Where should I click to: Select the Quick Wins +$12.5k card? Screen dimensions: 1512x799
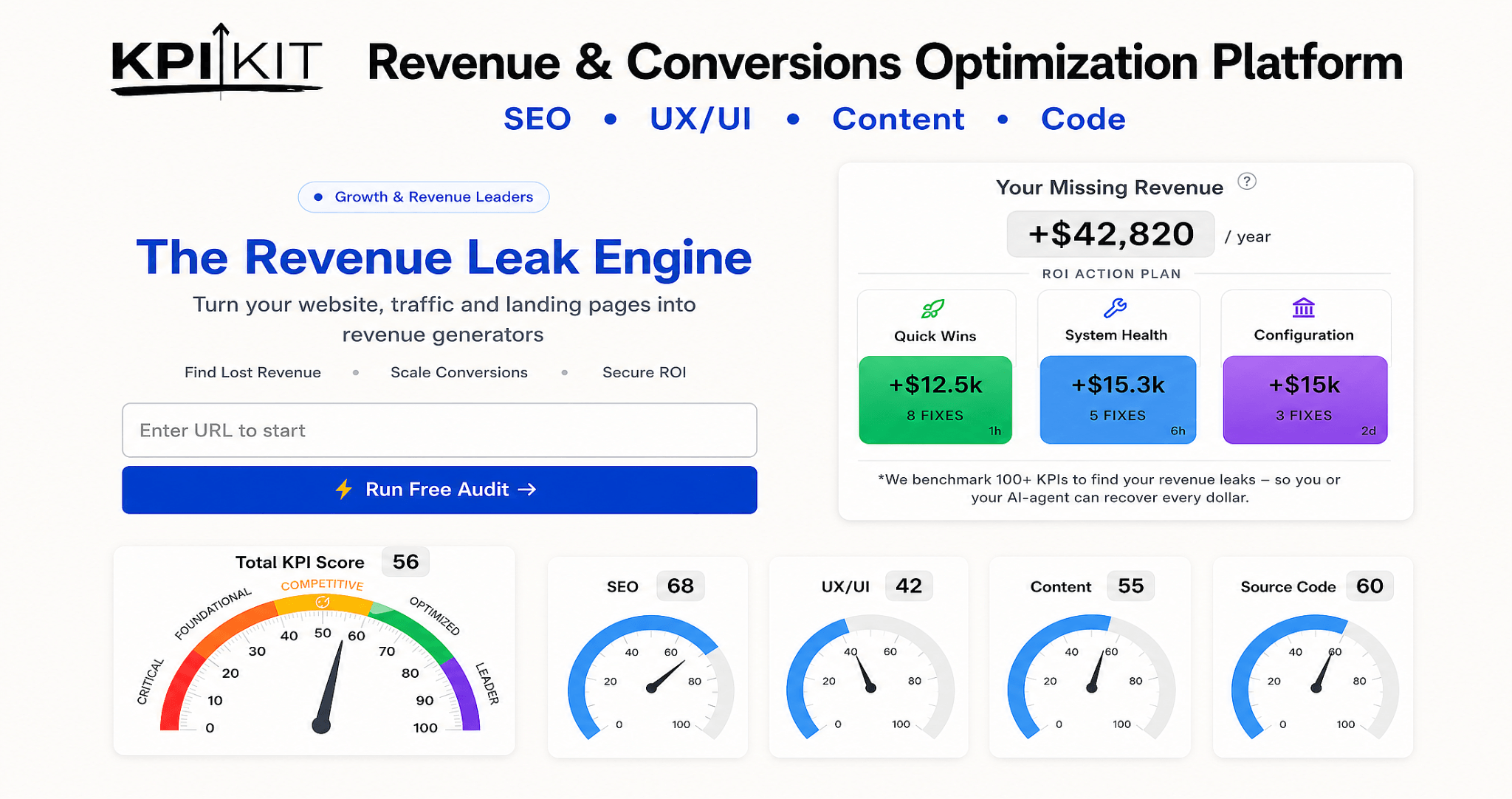935,399
